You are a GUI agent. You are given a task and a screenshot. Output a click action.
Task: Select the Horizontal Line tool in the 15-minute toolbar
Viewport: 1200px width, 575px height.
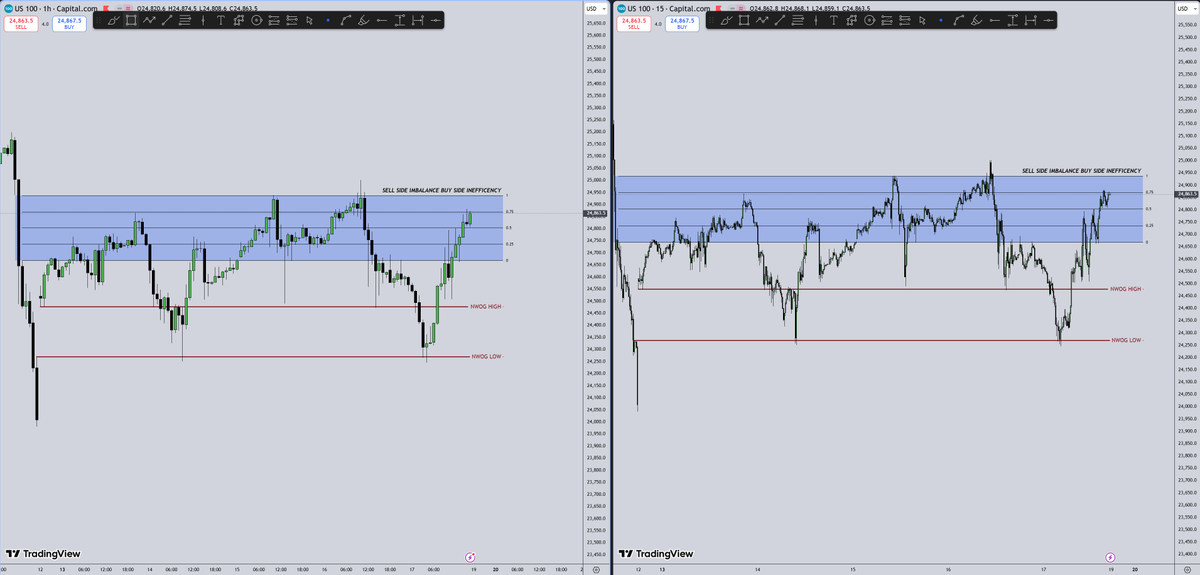pos(1049,20)
